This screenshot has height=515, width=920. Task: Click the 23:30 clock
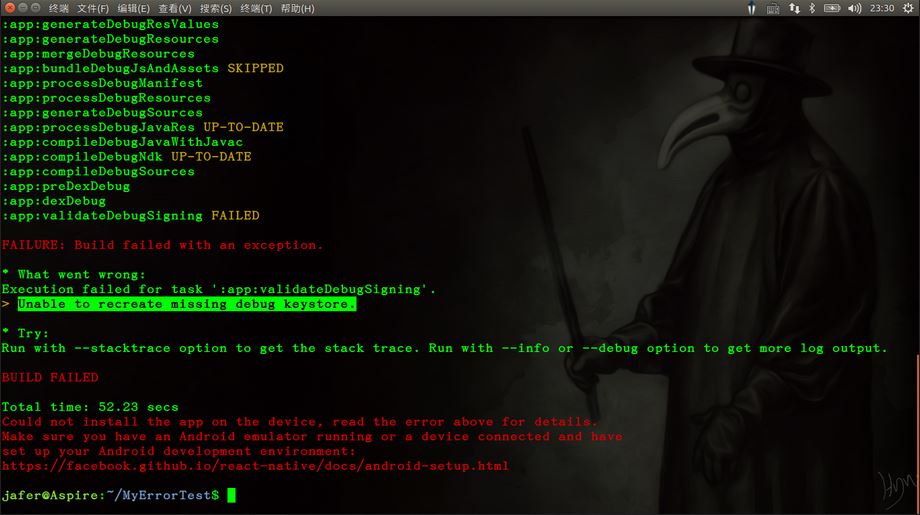(882, 8)
